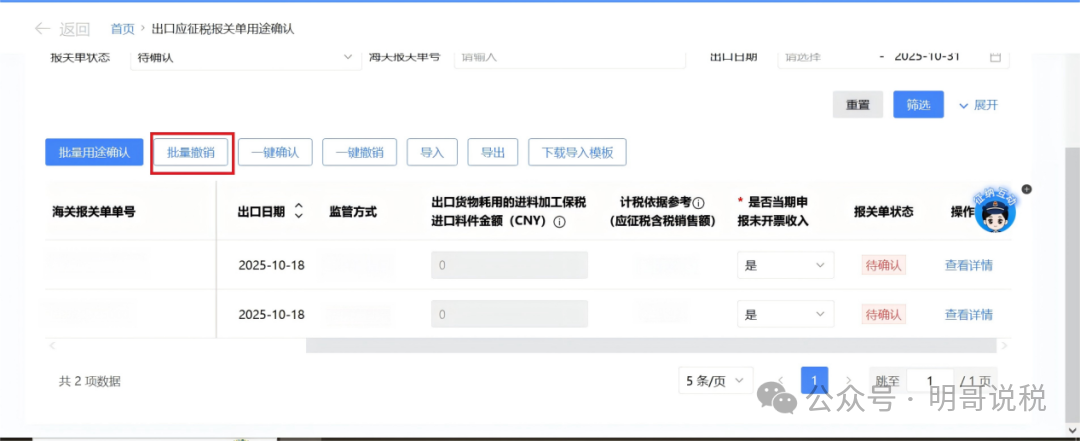Click the plus badge on assistant avatar

pyautogui.click(x=1026, y=189)
